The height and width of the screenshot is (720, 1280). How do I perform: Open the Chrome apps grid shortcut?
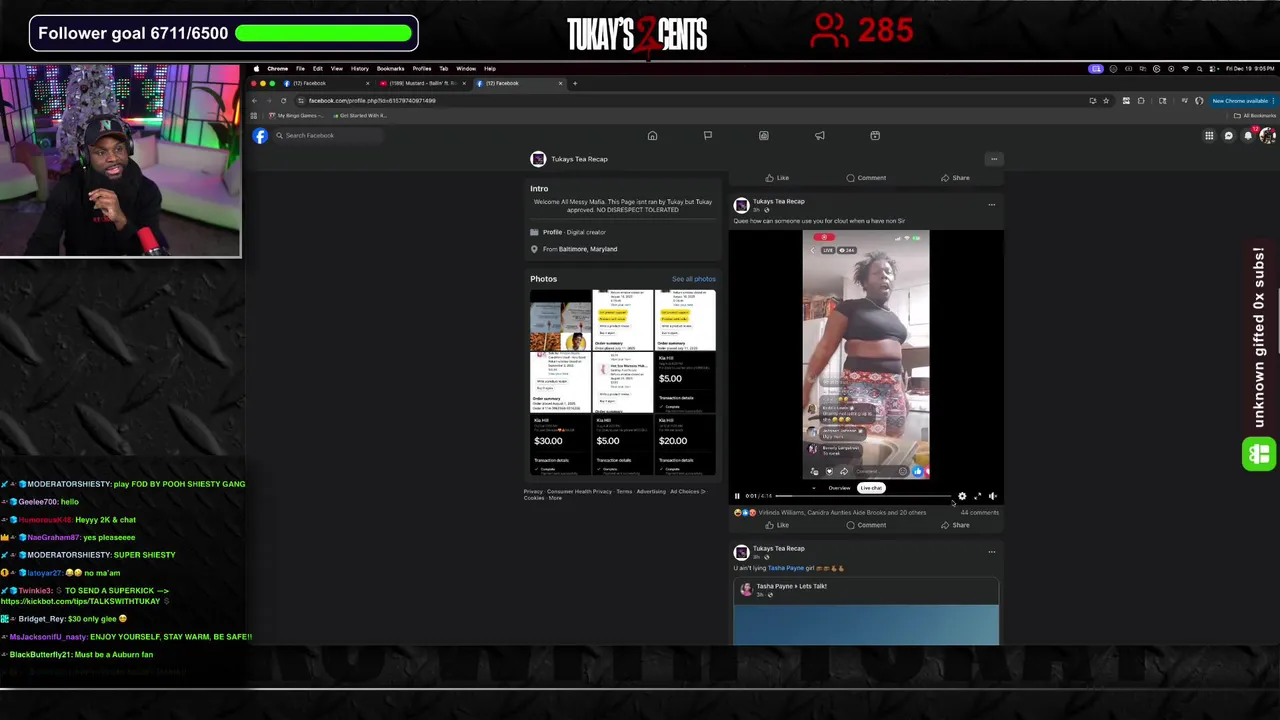coord(254,116)
